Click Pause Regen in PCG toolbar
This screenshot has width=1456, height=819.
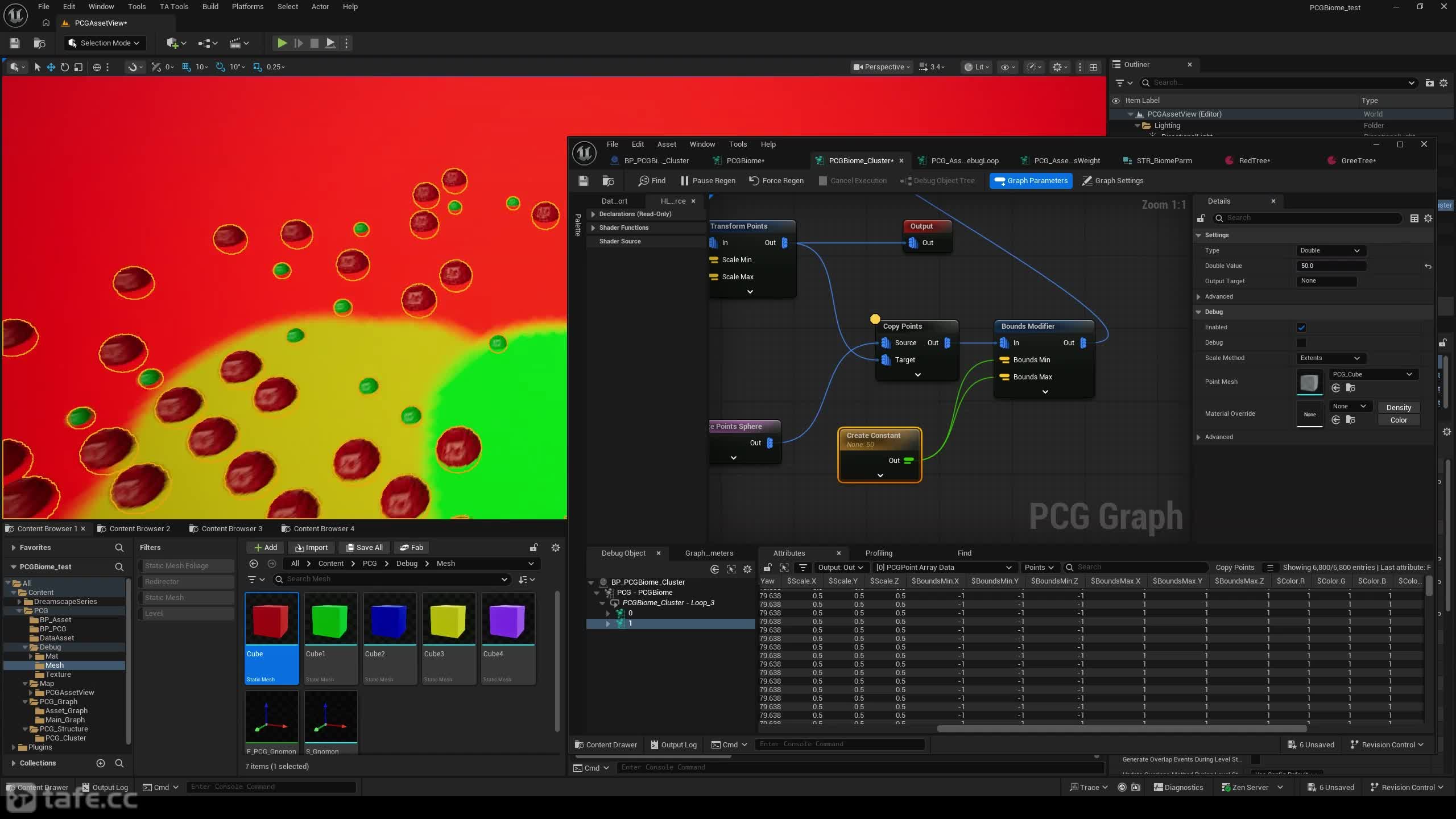point(708,181)
